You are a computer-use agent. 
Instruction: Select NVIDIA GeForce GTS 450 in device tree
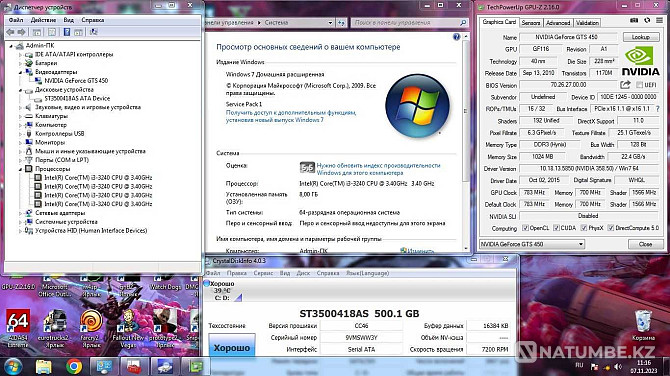point(76,81)
